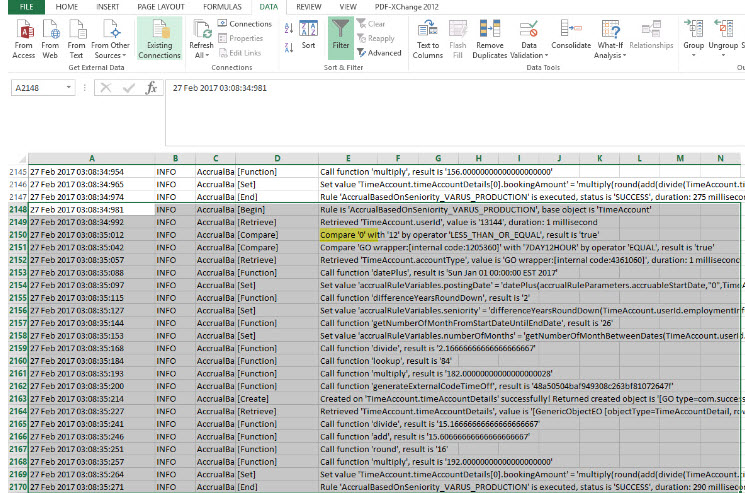This screenshot has width=745, height=493.
Task: Select column N header
Action: coord(720,158)
